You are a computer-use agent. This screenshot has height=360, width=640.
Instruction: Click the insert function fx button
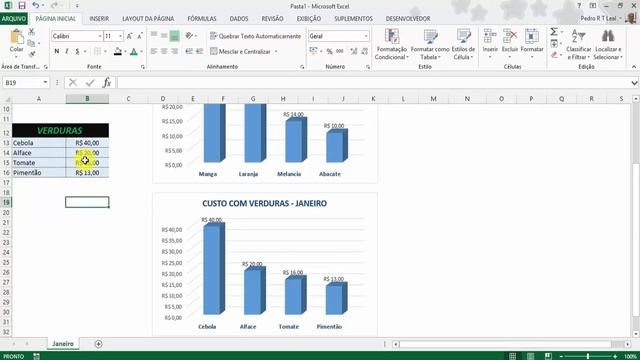click(107, 82)
